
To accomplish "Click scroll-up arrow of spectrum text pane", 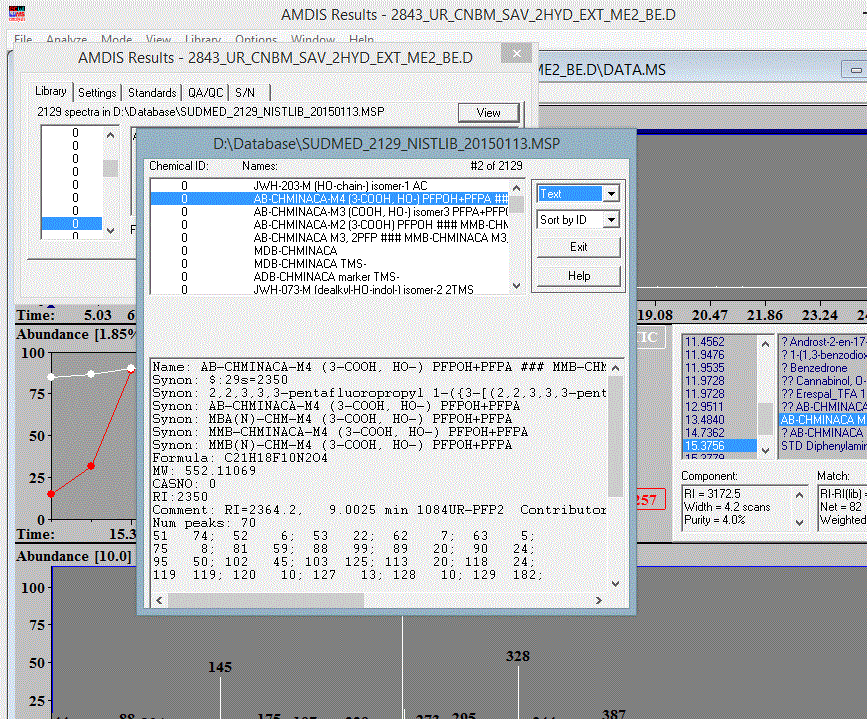I will 615,366.
